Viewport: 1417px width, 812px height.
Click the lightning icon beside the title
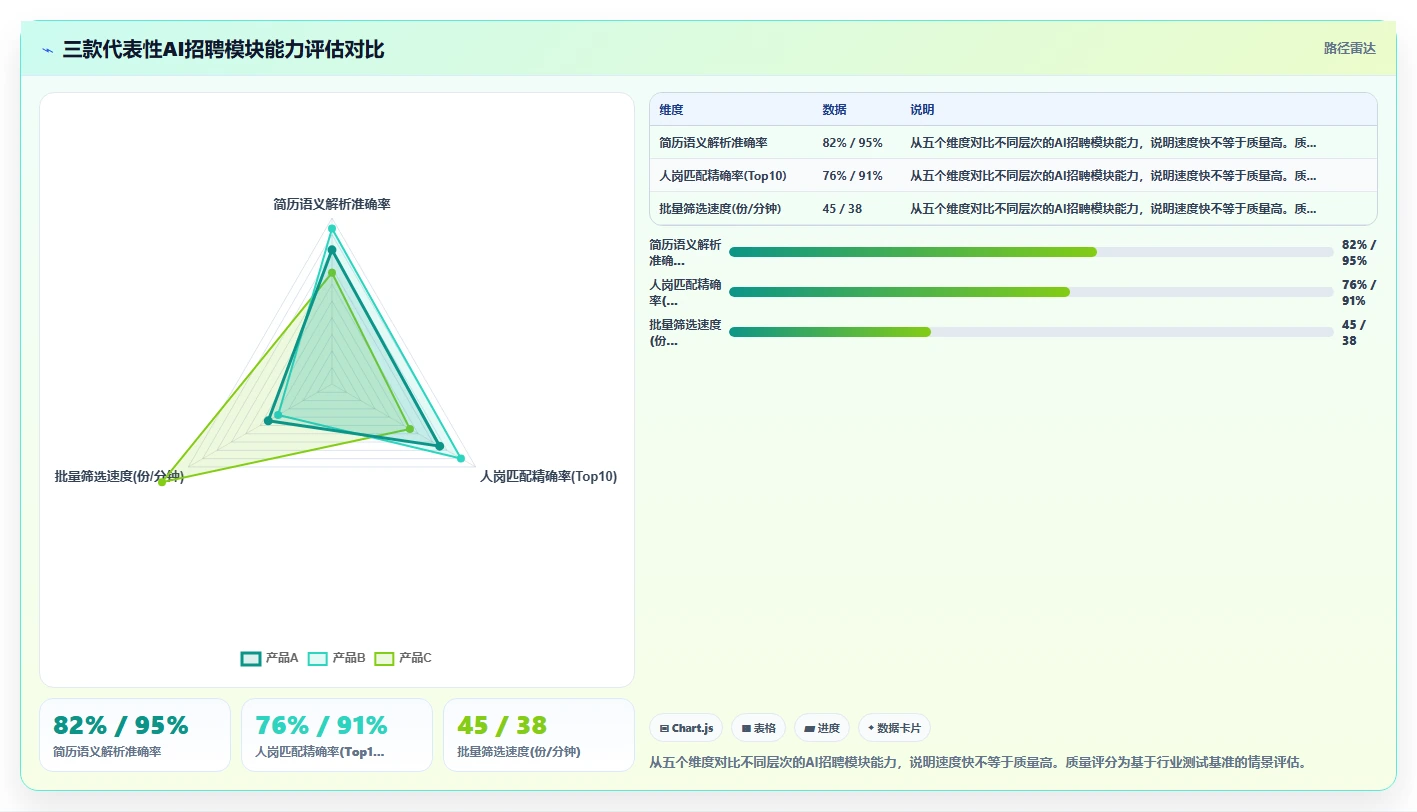point(48,50)
